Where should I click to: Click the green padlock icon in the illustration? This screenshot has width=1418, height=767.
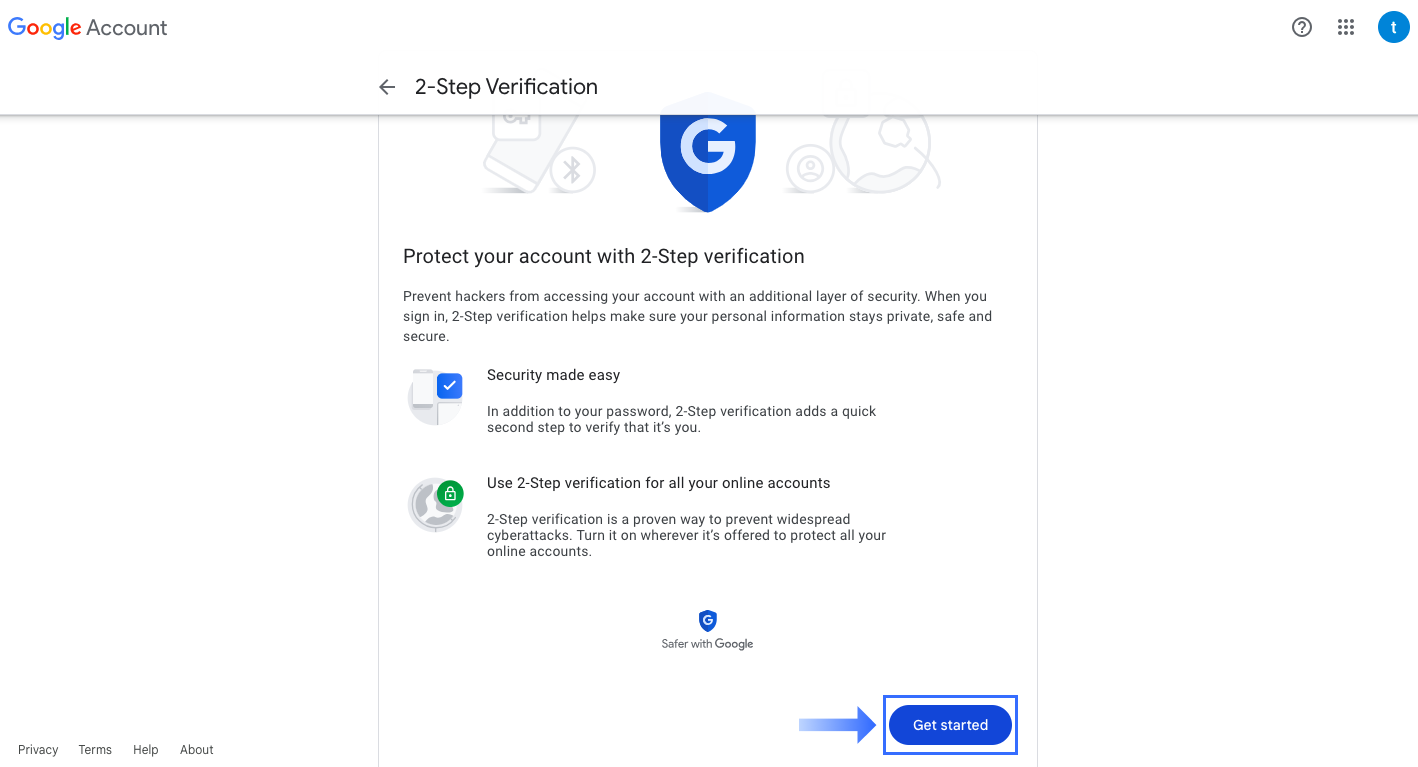pyautogui.click(x=449, y=493)
